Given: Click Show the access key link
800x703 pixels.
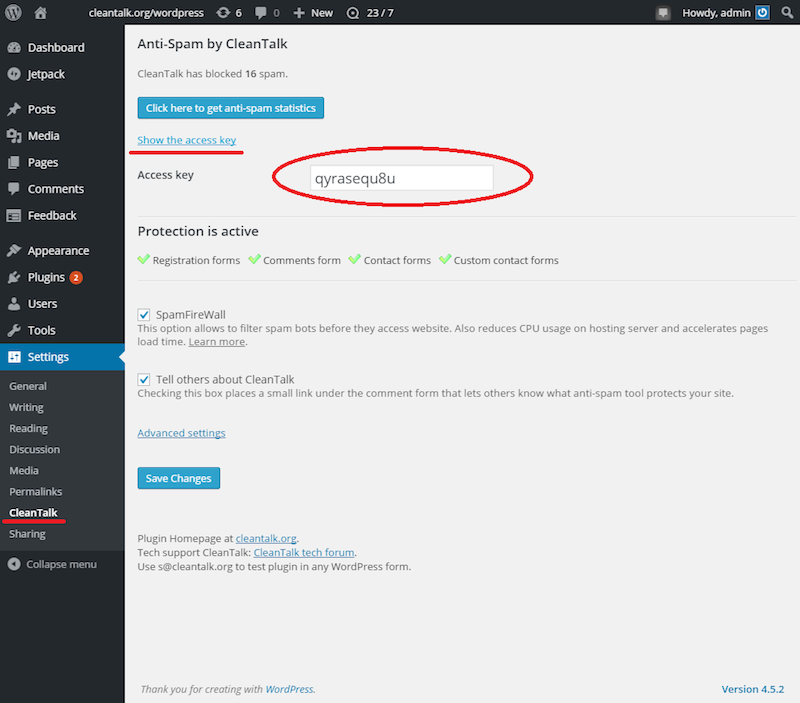Looking at the screenshot, I should tap(187, 140).
